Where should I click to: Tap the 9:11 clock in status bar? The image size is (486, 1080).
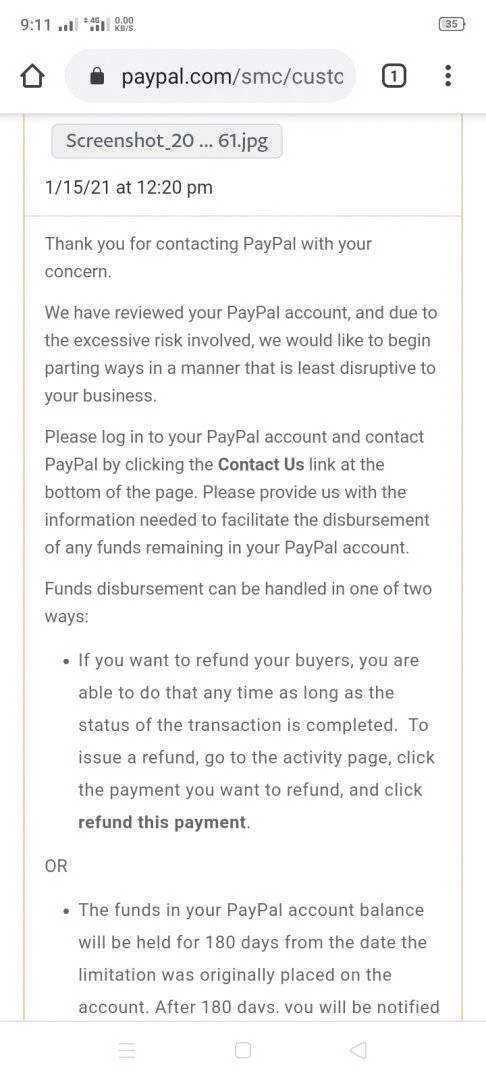(x=35, y=25)
